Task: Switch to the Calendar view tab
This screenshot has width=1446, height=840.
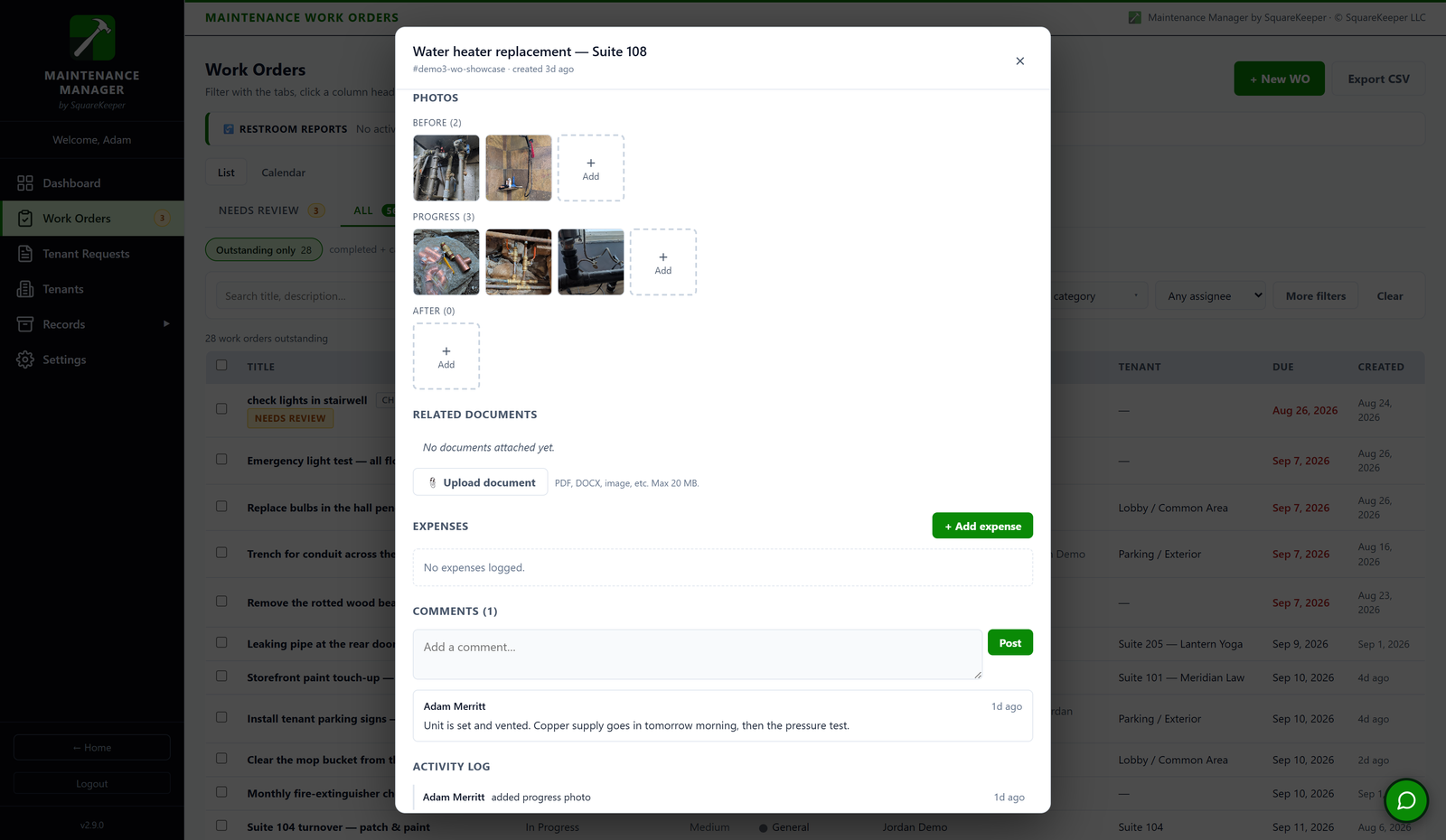Action: pos(284,173)
